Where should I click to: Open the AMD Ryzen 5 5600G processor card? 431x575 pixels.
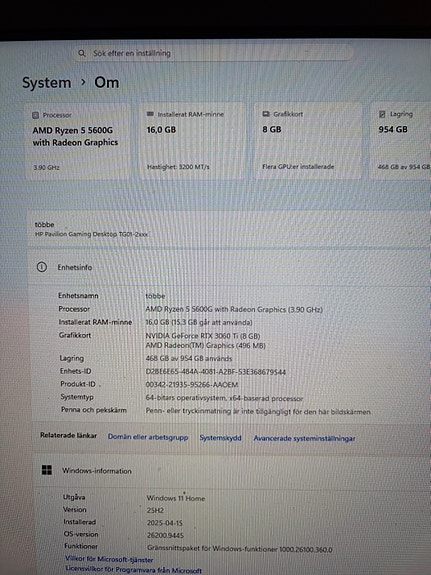77,141
